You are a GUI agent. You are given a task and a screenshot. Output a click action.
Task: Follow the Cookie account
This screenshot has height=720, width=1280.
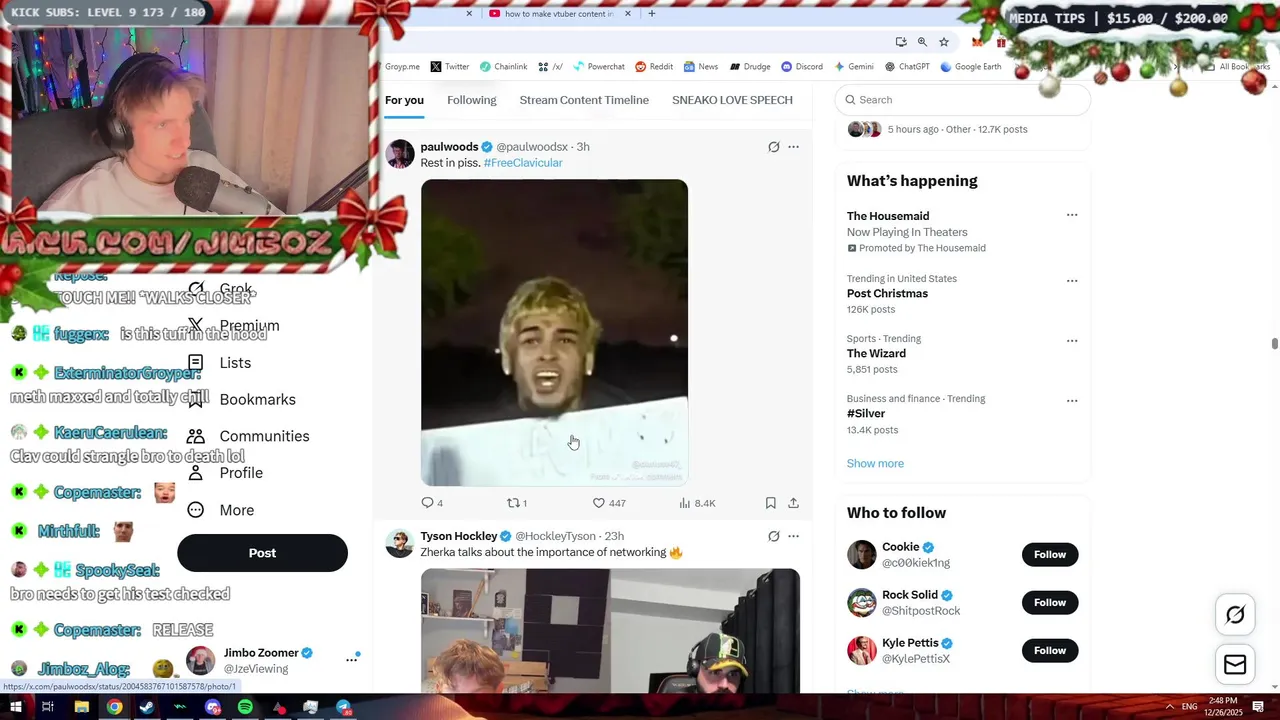tap(1050, 554)
